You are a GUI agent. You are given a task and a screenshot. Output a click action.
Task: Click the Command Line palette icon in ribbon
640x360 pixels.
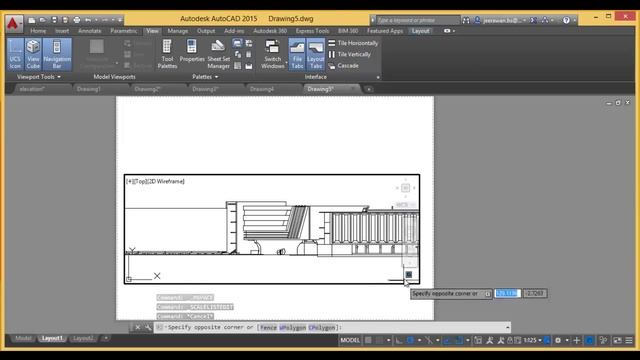(237, 43)
